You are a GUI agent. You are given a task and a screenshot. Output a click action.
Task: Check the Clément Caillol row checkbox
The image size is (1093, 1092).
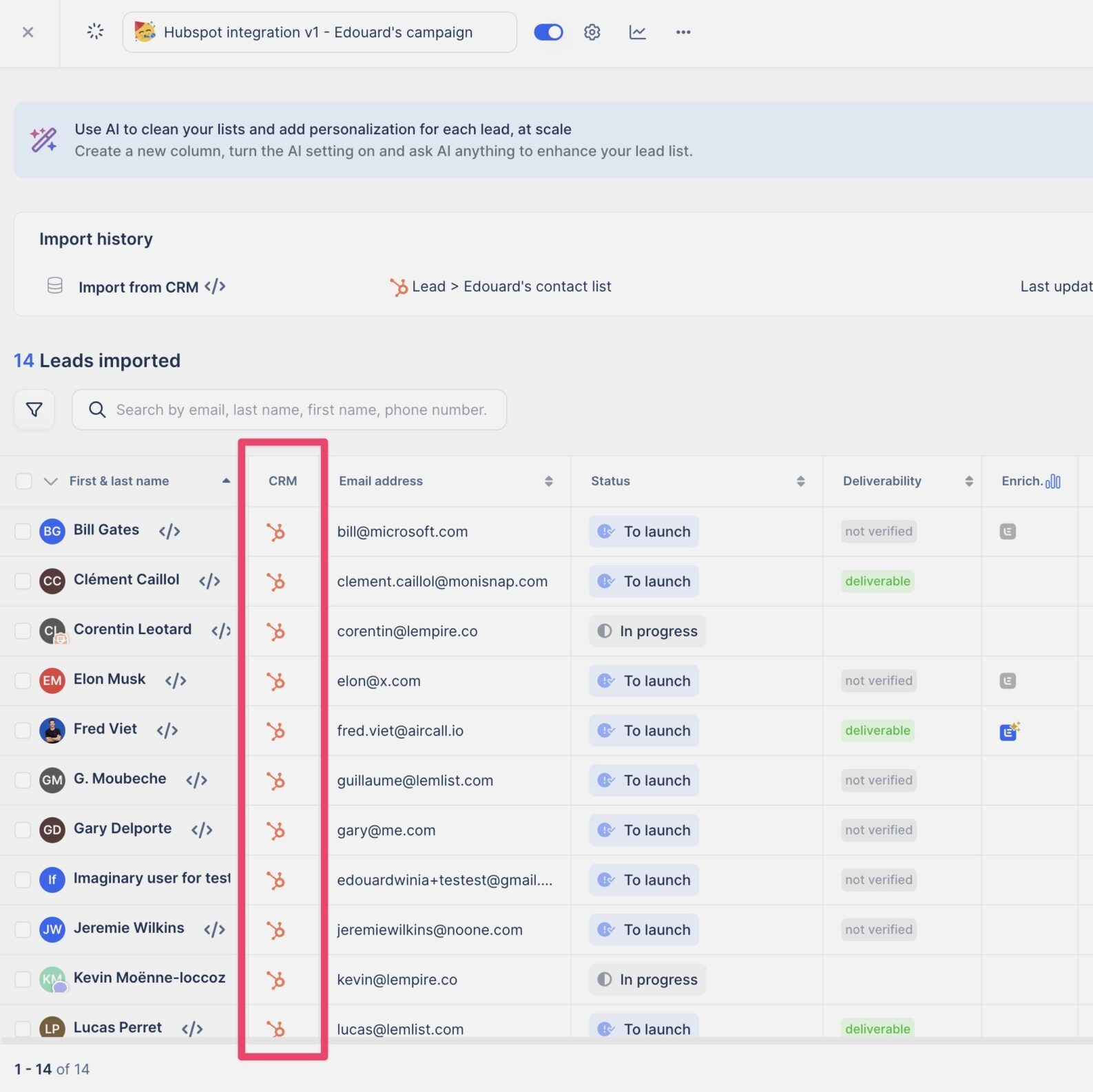point(23,581)
